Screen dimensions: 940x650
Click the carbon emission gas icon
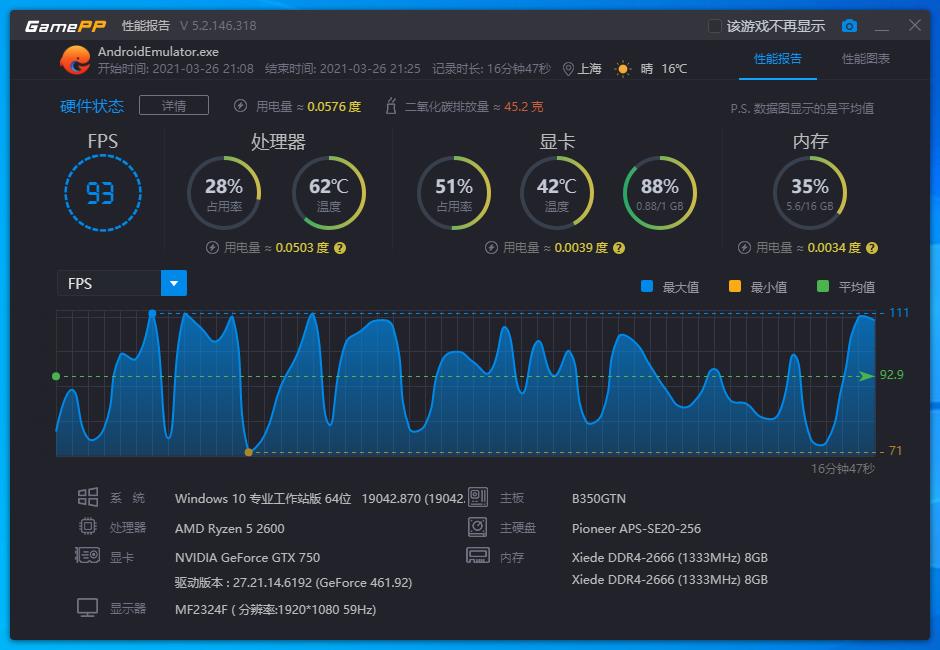pyautogui.click(x=390, y=105)
